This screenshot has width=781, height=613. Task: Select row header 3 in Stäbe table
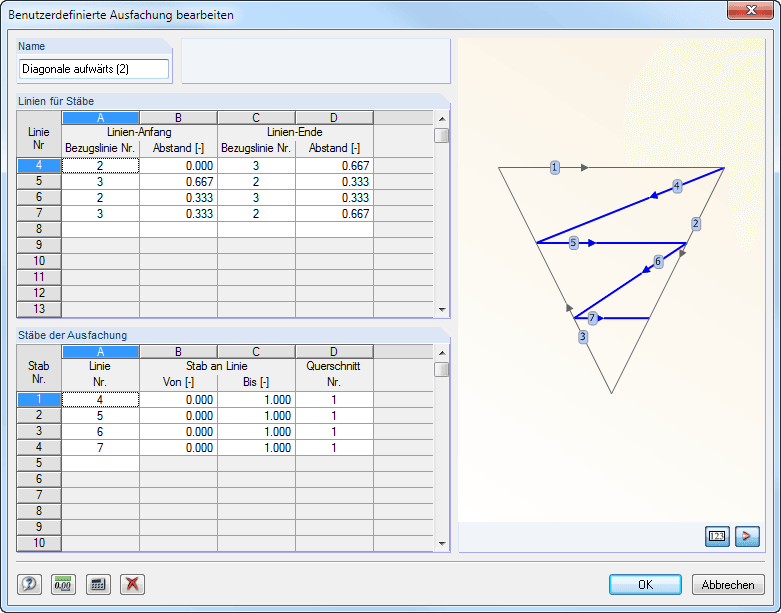point(39,431)
